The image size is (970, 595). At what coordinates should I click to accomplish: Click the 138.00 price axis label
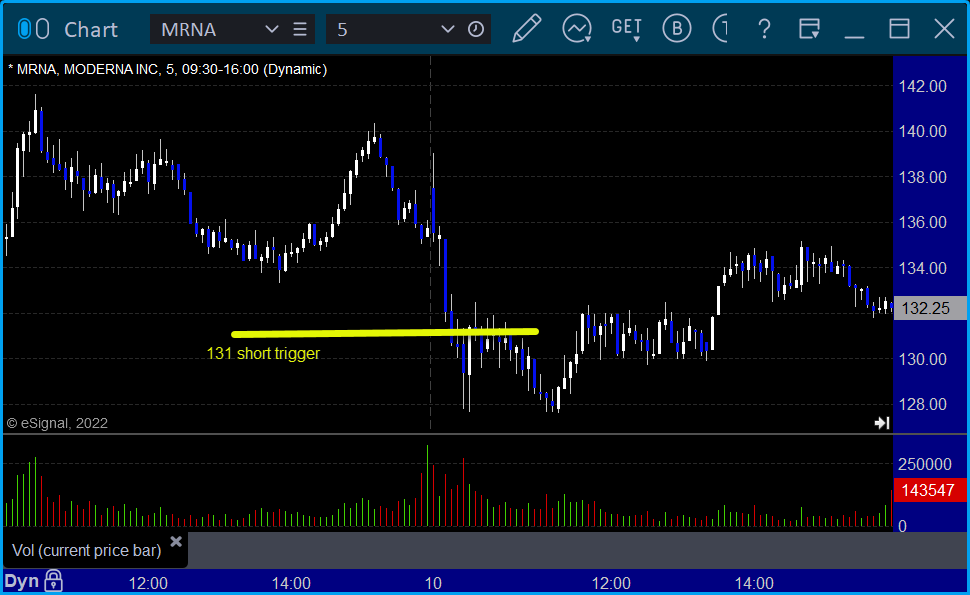[x=922, y=177]
